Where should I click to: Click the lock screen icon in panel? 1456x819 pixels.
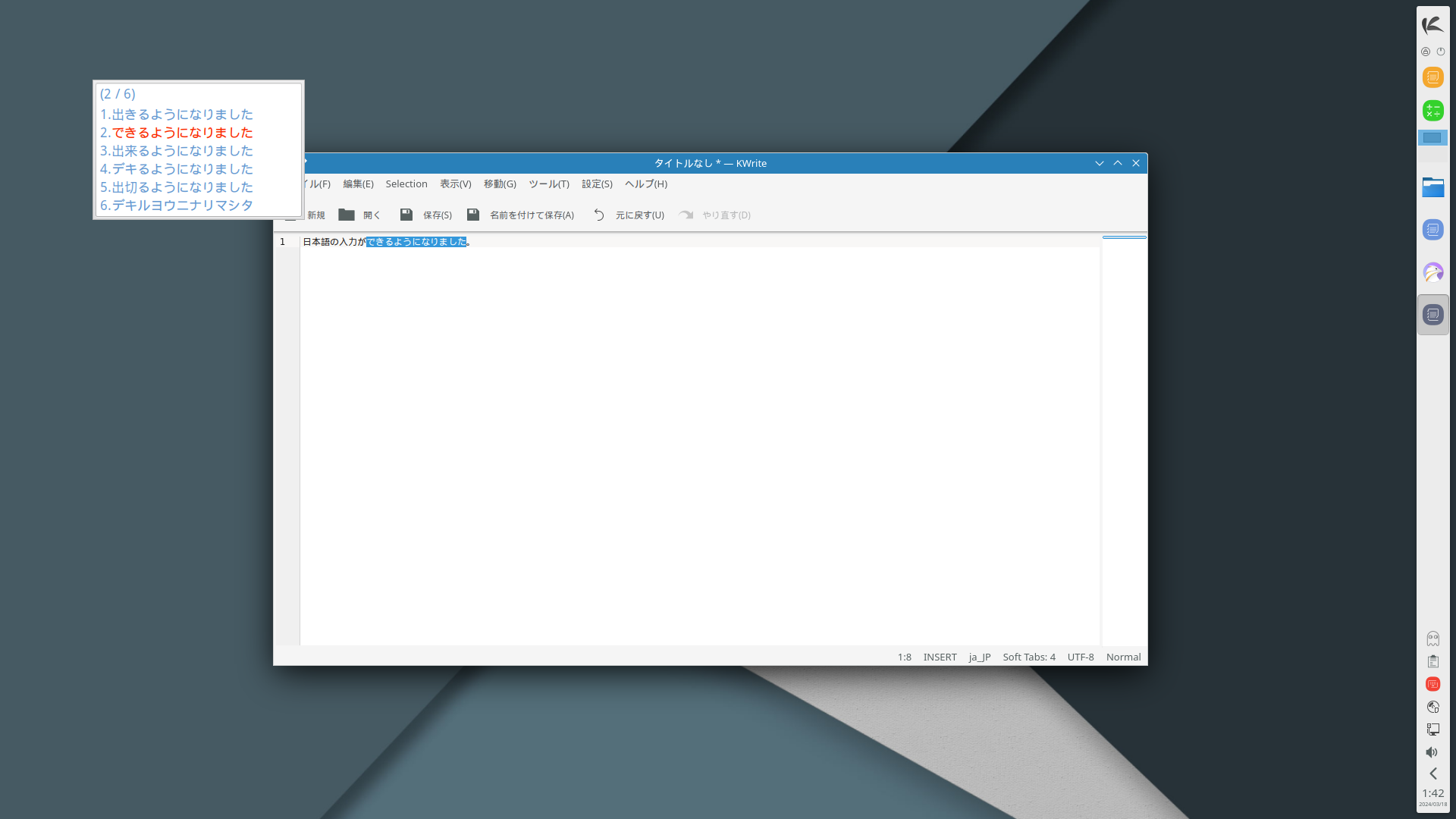[1426, 52]
